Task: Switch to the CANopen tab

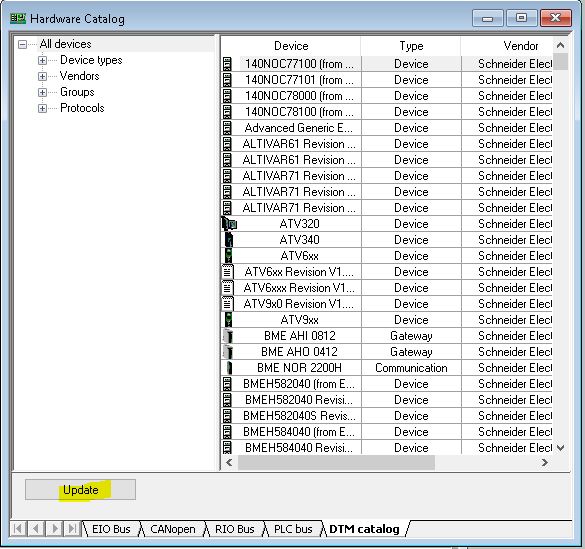Action: click(x=173, y=529)
